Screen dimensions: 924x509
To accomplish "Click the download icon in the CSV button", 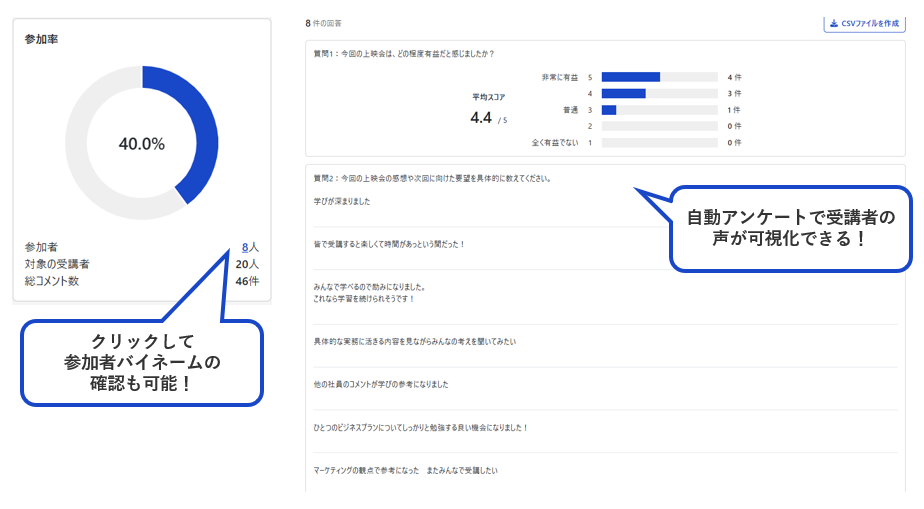I will click(x=833, y=24).
